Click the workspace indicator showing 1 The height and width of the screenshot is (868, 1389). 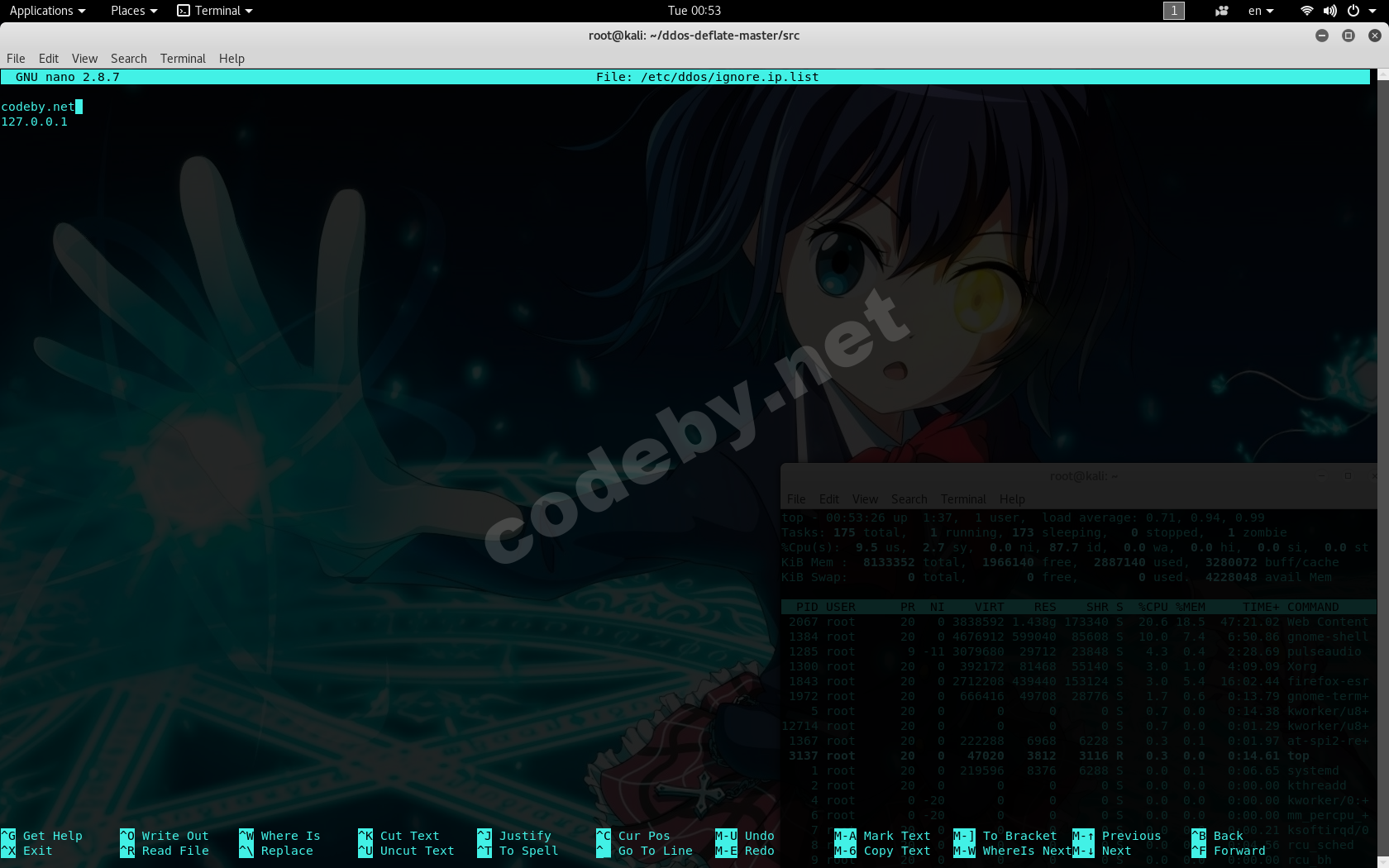tap(1173, 11)
